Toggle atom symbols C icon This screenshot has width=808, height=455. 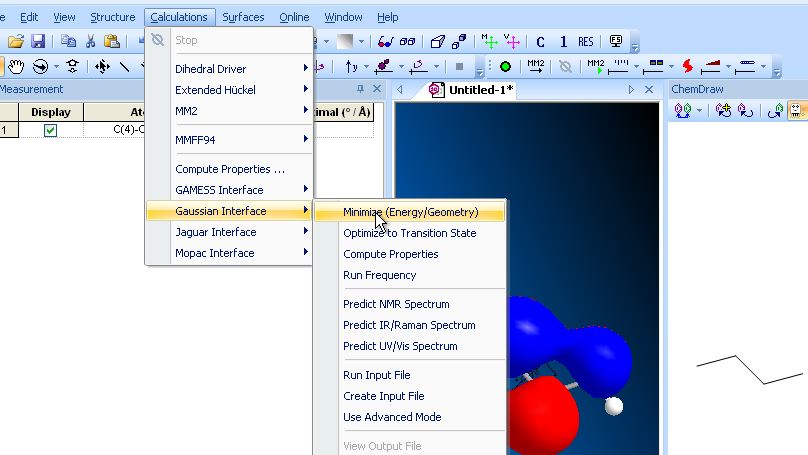point(540,42)
